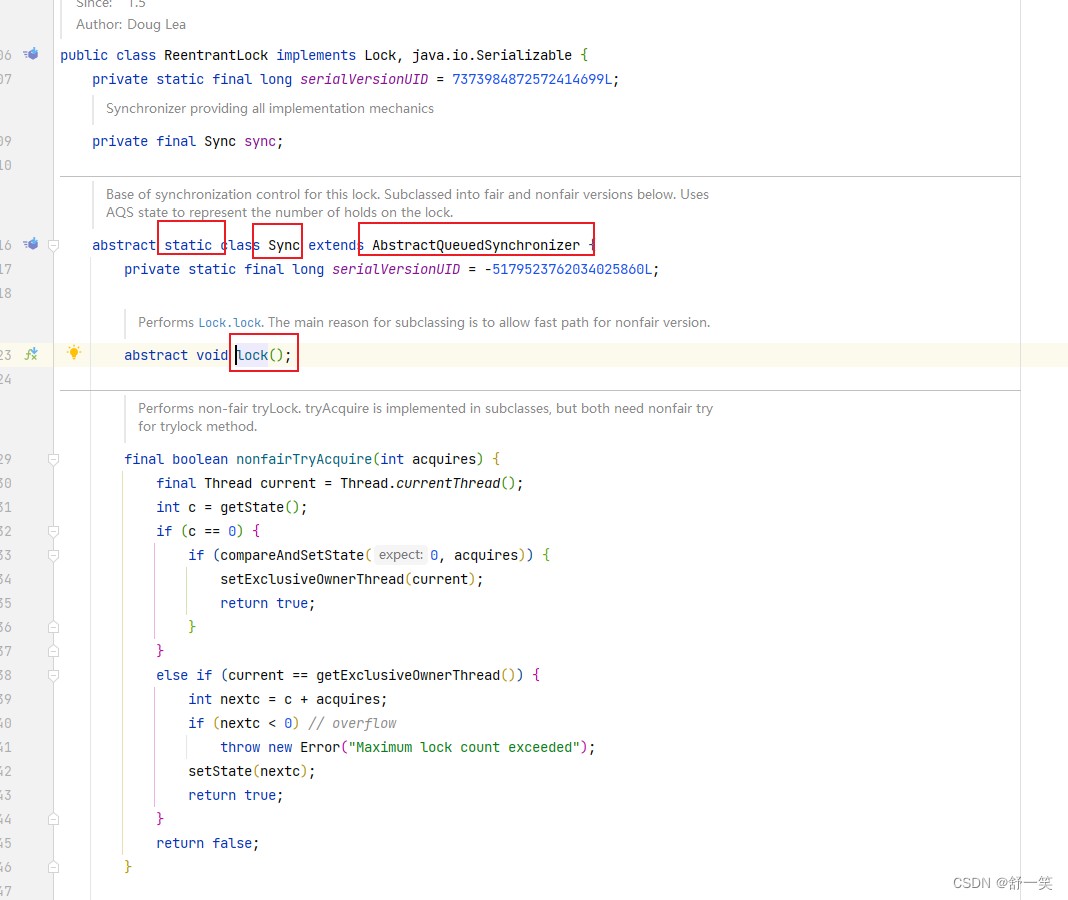Click the nonfairTryAcquire method name
The height and width of the screenshot is (900, 1068).
(304, 459)
